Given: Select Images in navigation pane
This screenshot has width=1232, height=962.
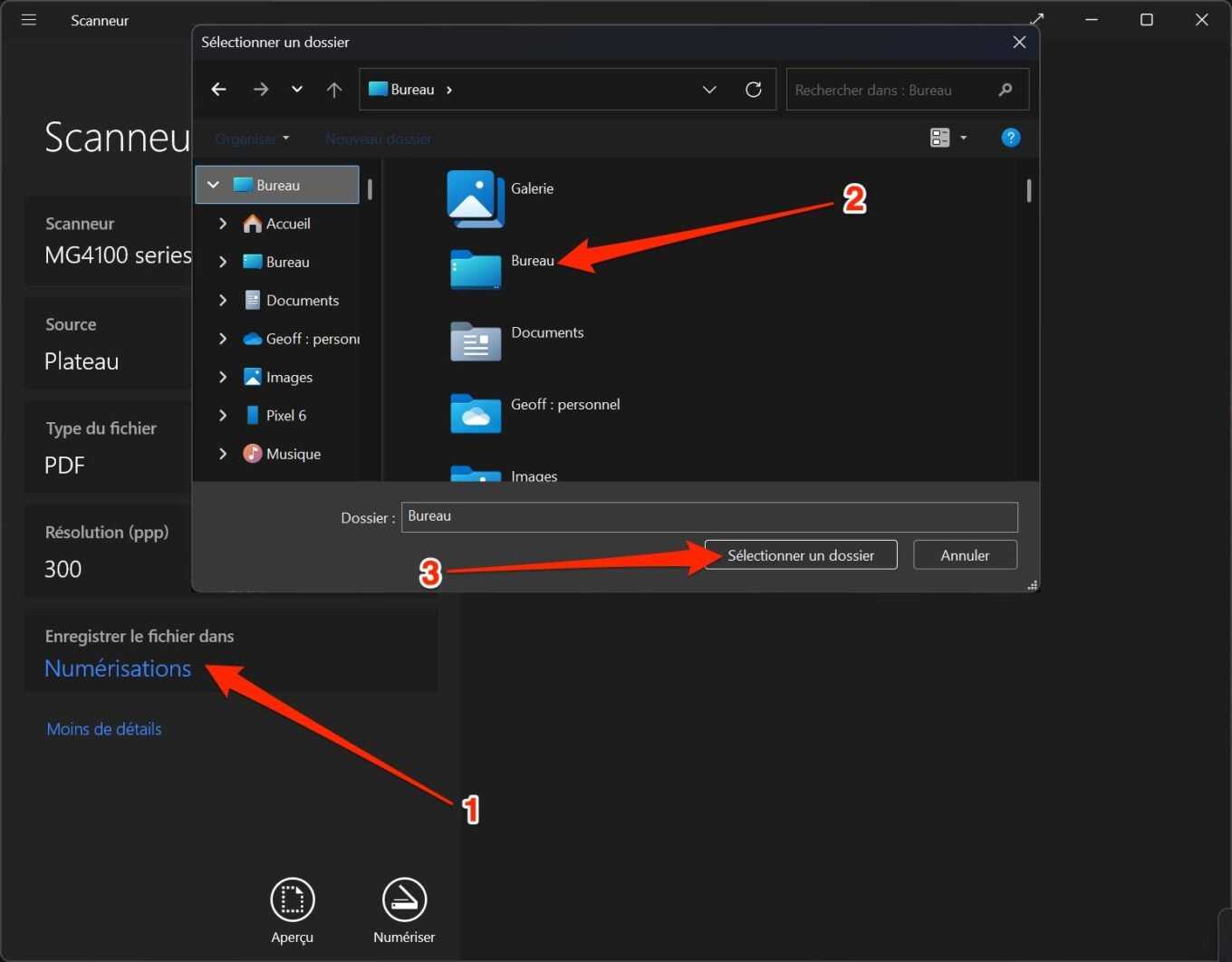Looking at the screenshot, I should (278, 377).
